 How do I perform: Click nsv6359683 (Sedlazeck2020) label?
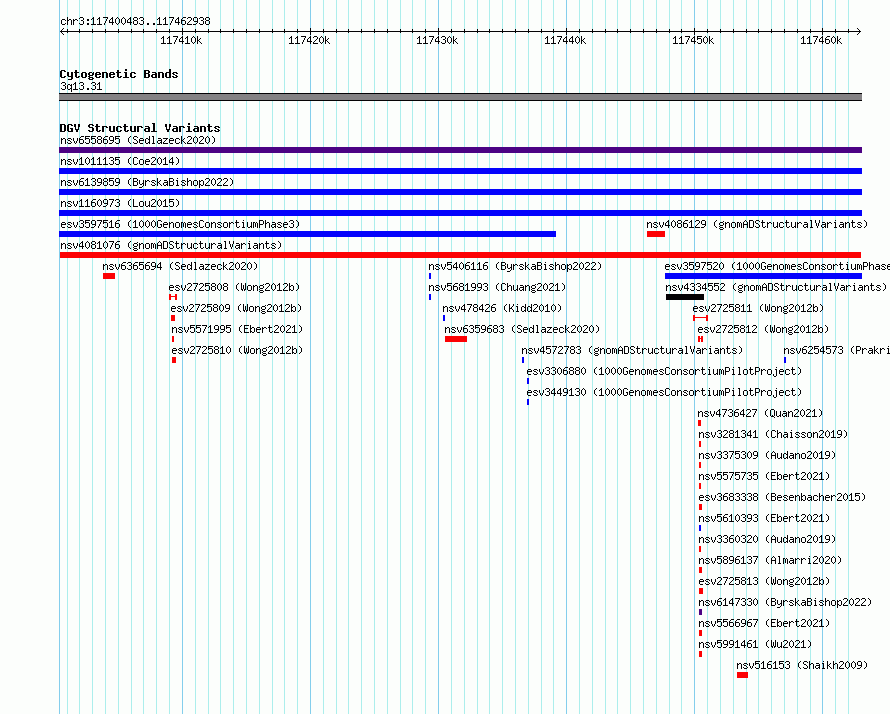522,329
